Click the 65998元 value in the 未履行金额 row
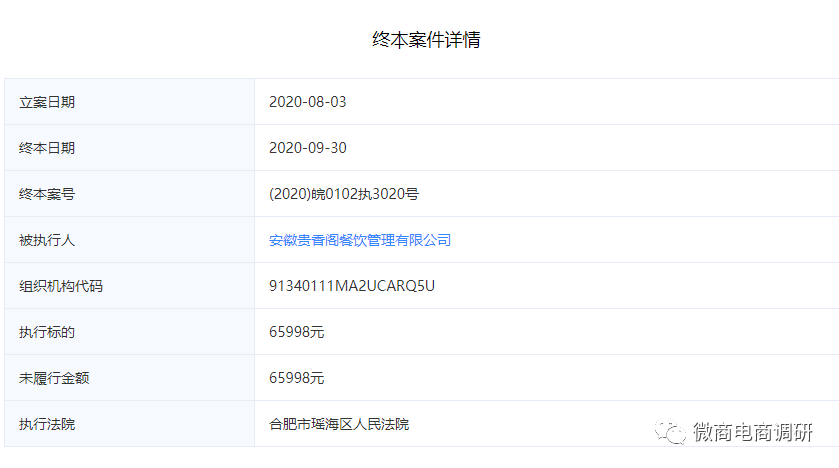 pos(296,378)
